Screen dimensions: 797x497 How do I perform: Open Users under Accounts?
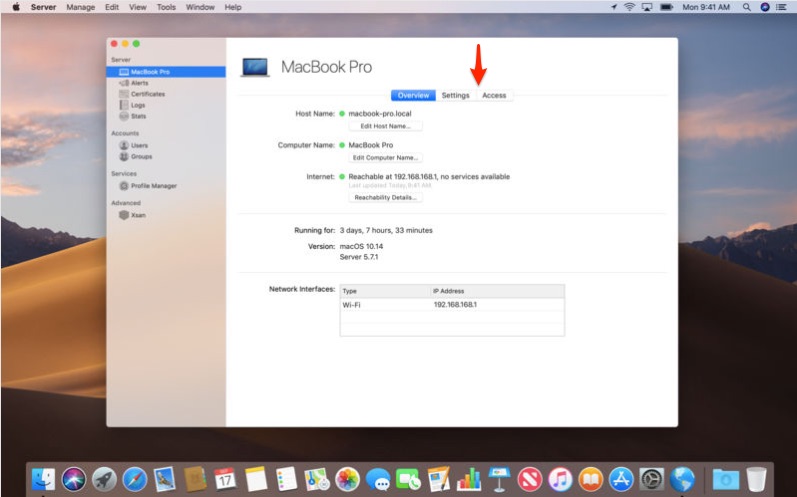click(x=134, y=145)
